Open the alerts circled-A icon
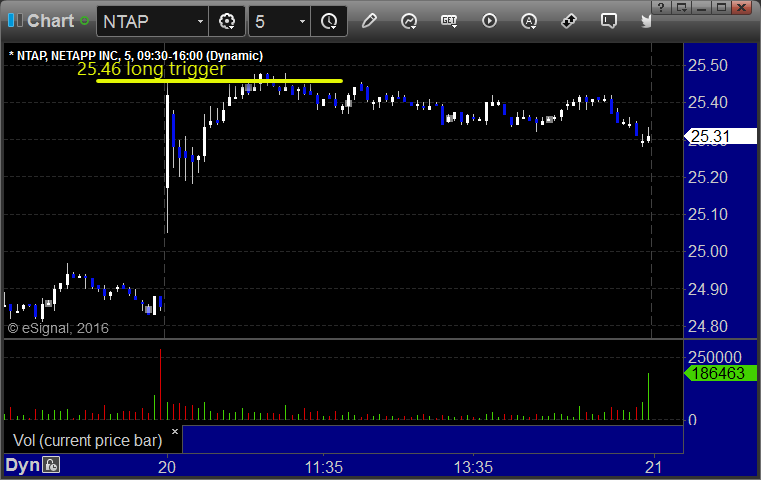 coord(529,21)
